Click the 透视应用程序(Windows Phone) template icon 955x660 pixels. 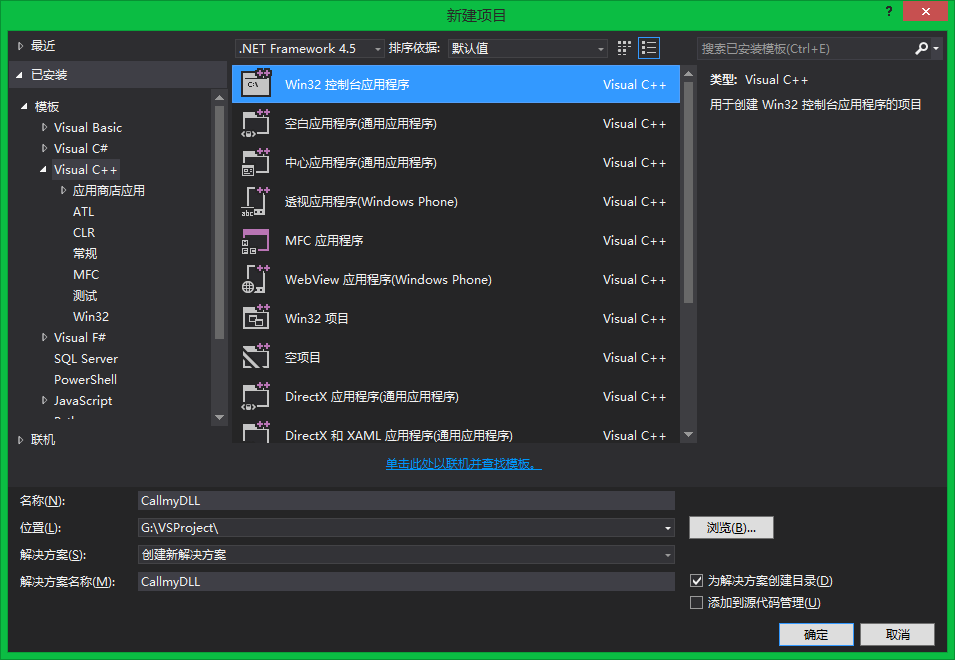[x=256, y=201]
